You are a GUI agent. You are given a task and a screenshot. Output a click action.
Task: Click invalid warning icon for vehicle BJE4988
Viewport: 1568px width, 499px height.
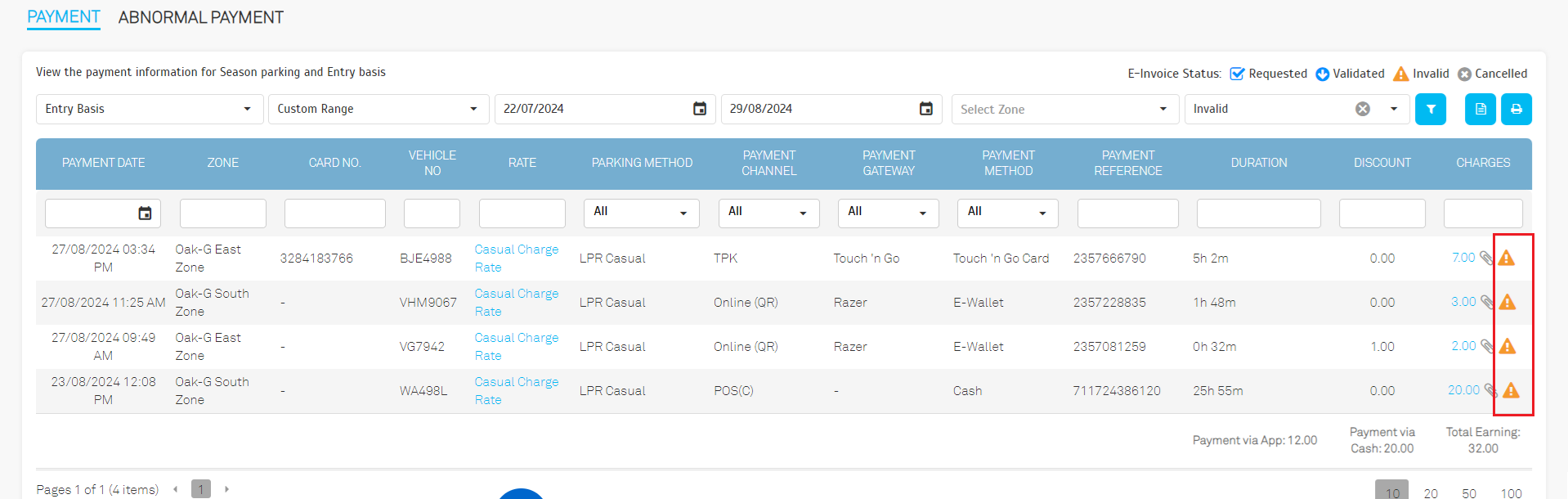click(x=1506, y=258)
